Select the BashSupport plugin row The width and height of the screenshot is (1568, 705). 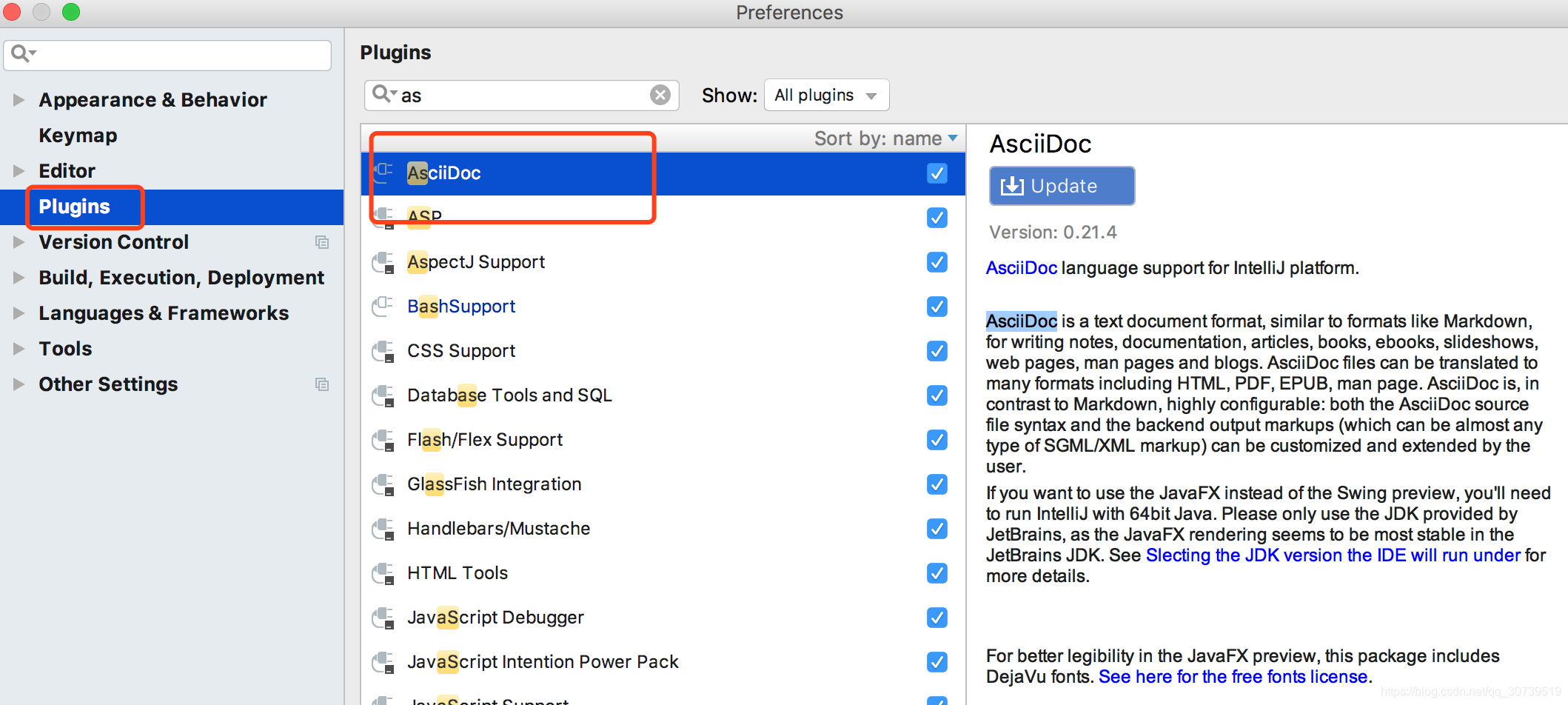[x=663, y=307]
